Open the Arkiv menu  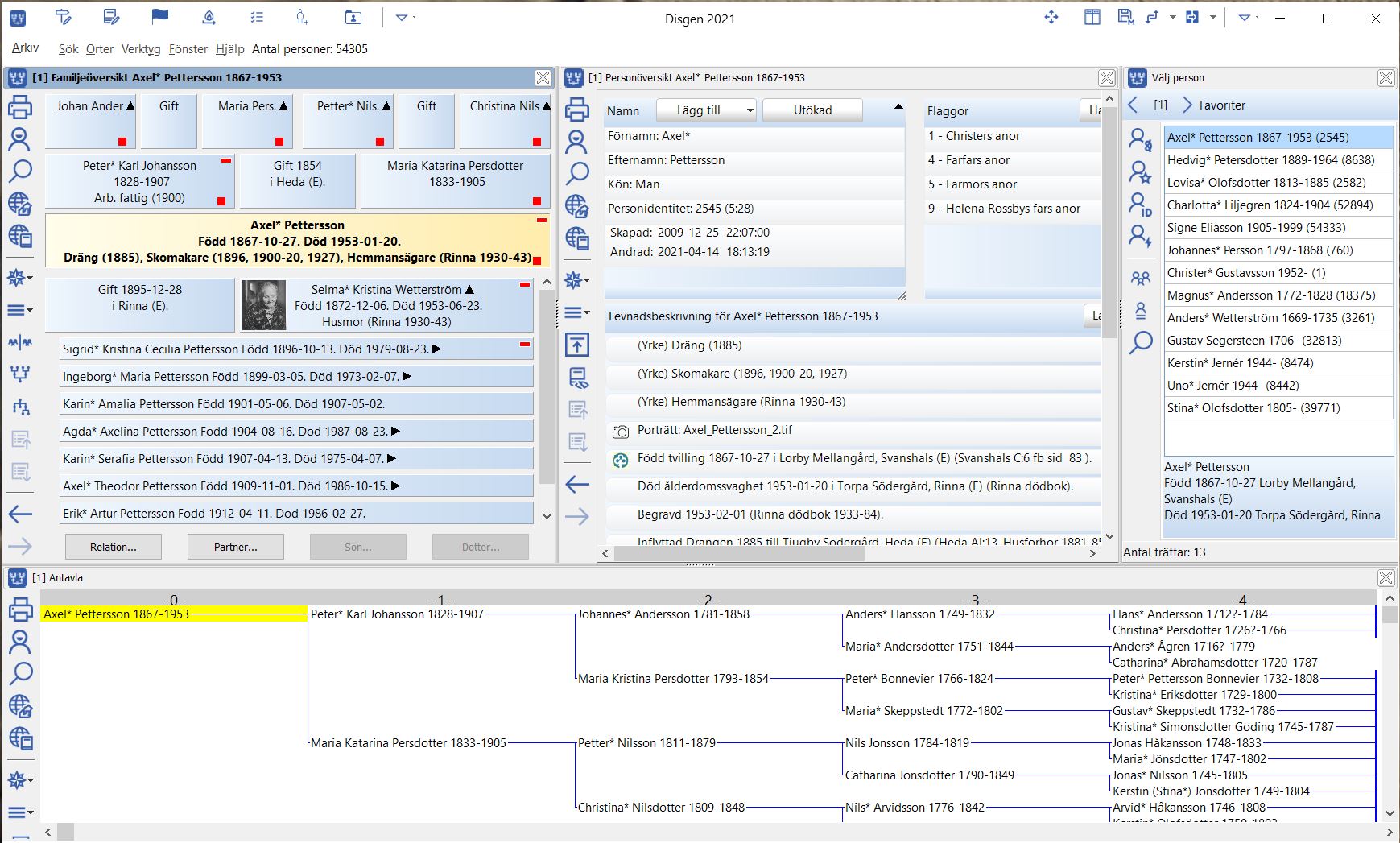pyautogui.click(x=25, y=48)
